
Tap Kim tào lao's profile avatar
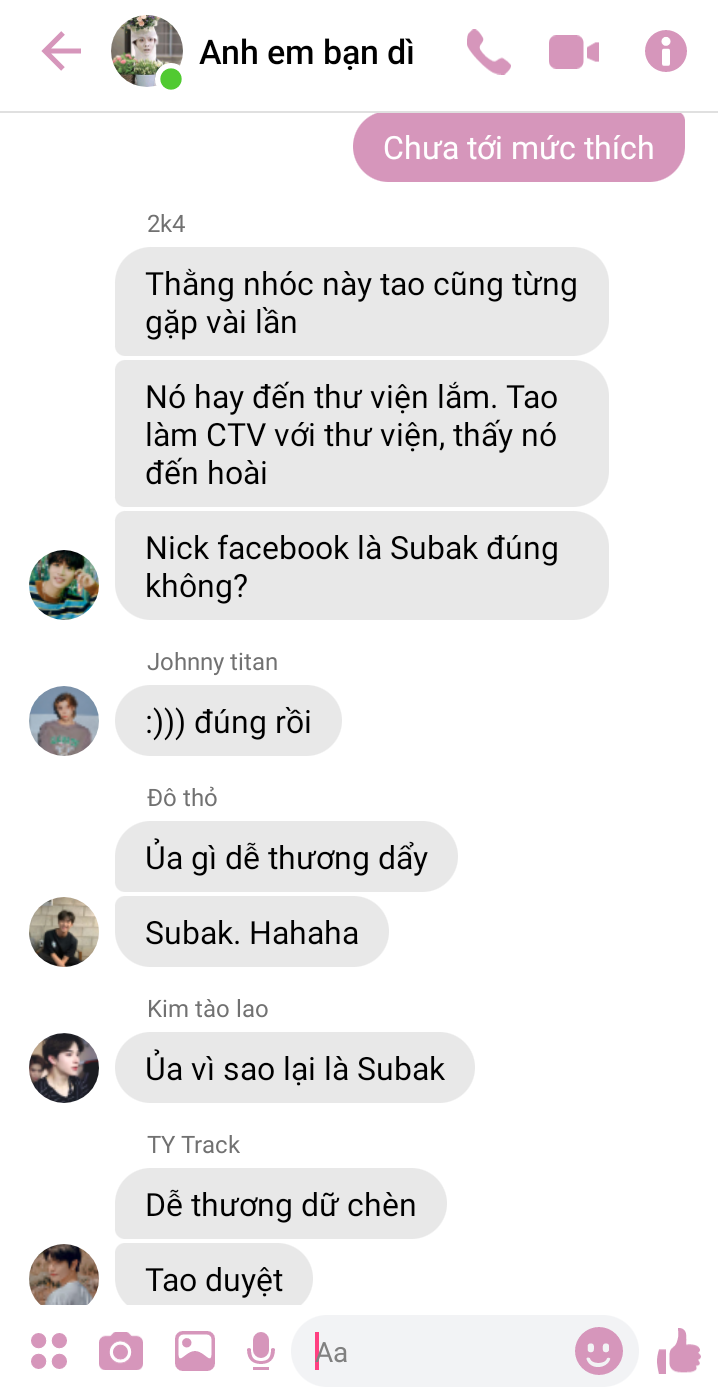pyautogui.click(x=64, y=1068)
